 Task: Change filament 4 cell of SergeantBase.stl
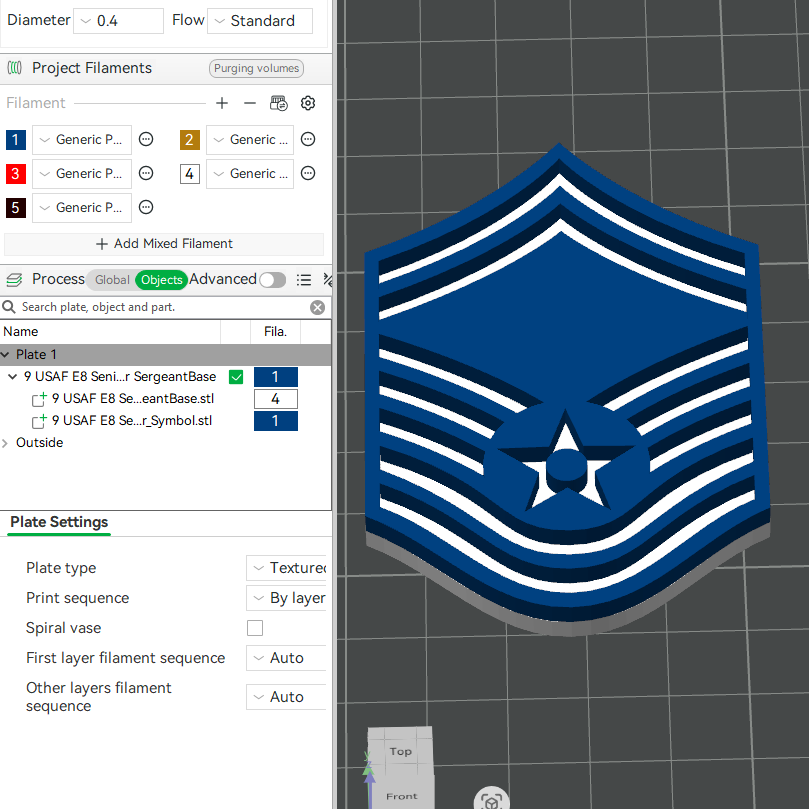coord(276,399)
